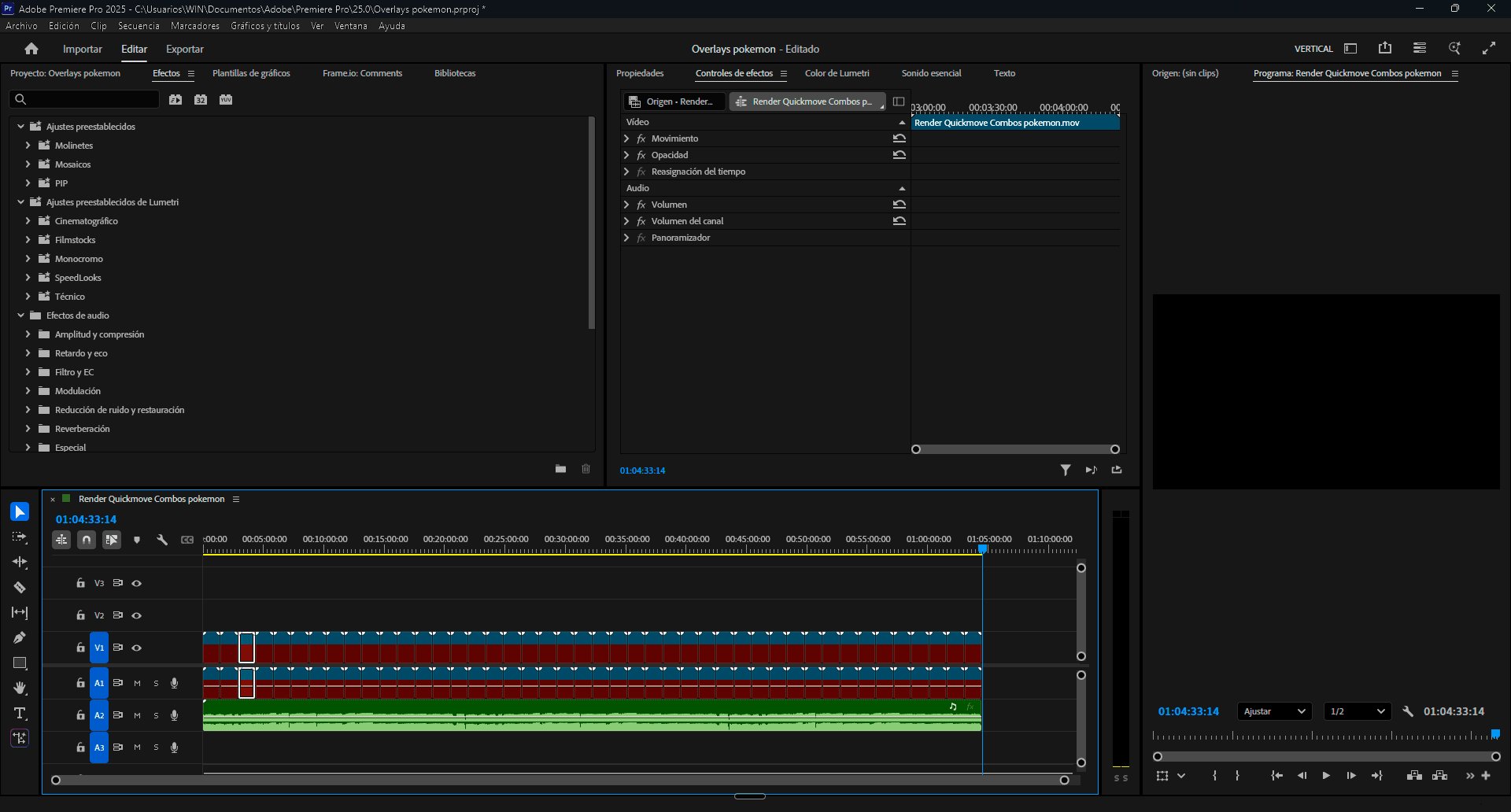Expand the Opacidad effect properties
Viewport: 1511px width, 812px height.
(x=626, y=155)
